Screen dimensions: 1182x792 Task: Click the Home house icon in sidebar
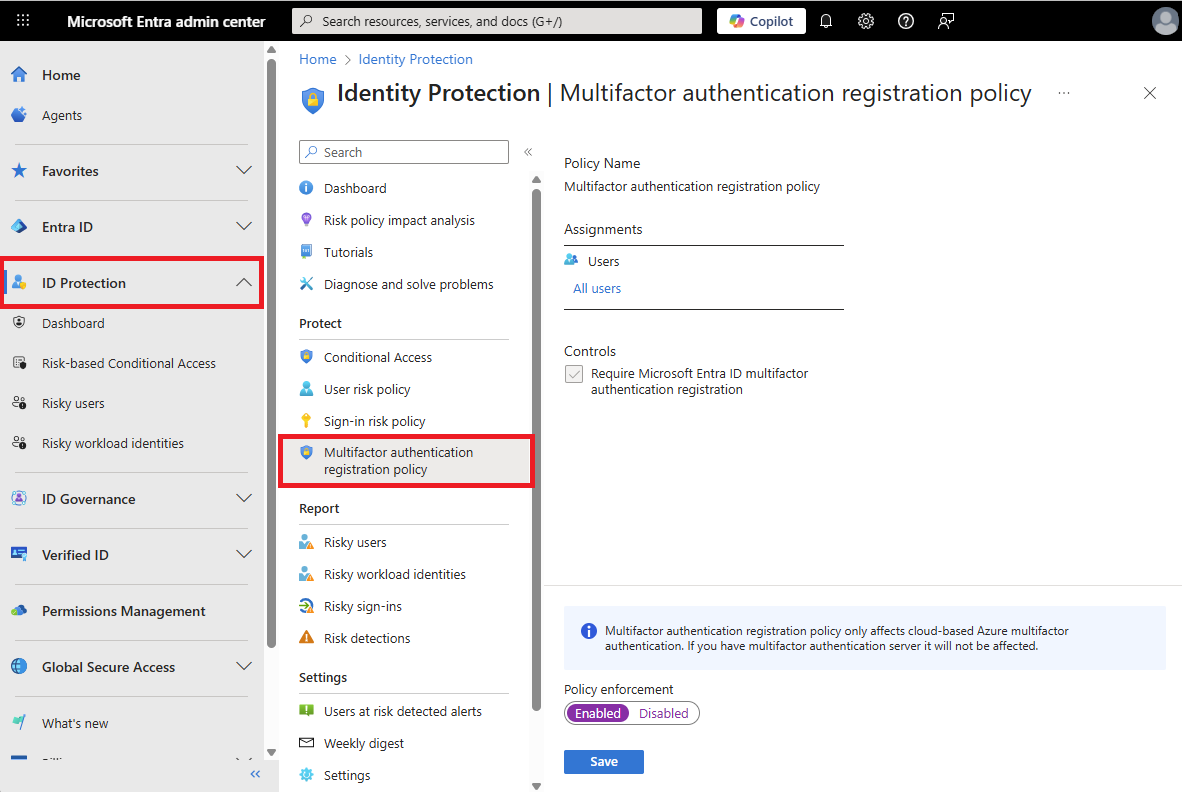point(20,75)
